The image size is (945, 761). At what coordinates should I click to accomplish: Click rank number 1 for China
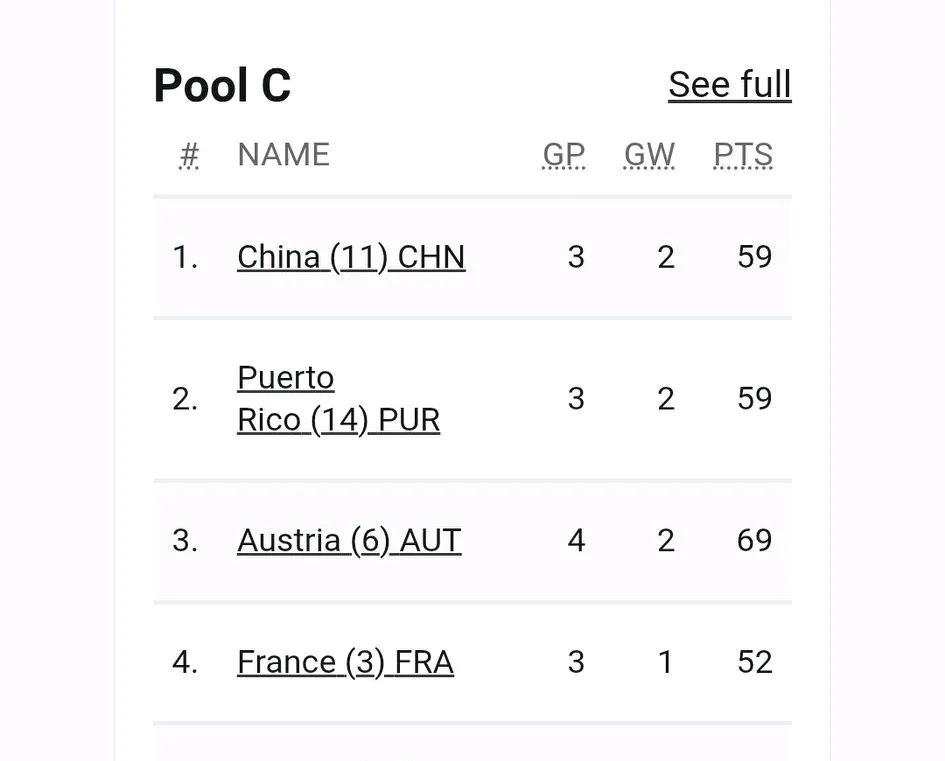(x=185, y=257)
